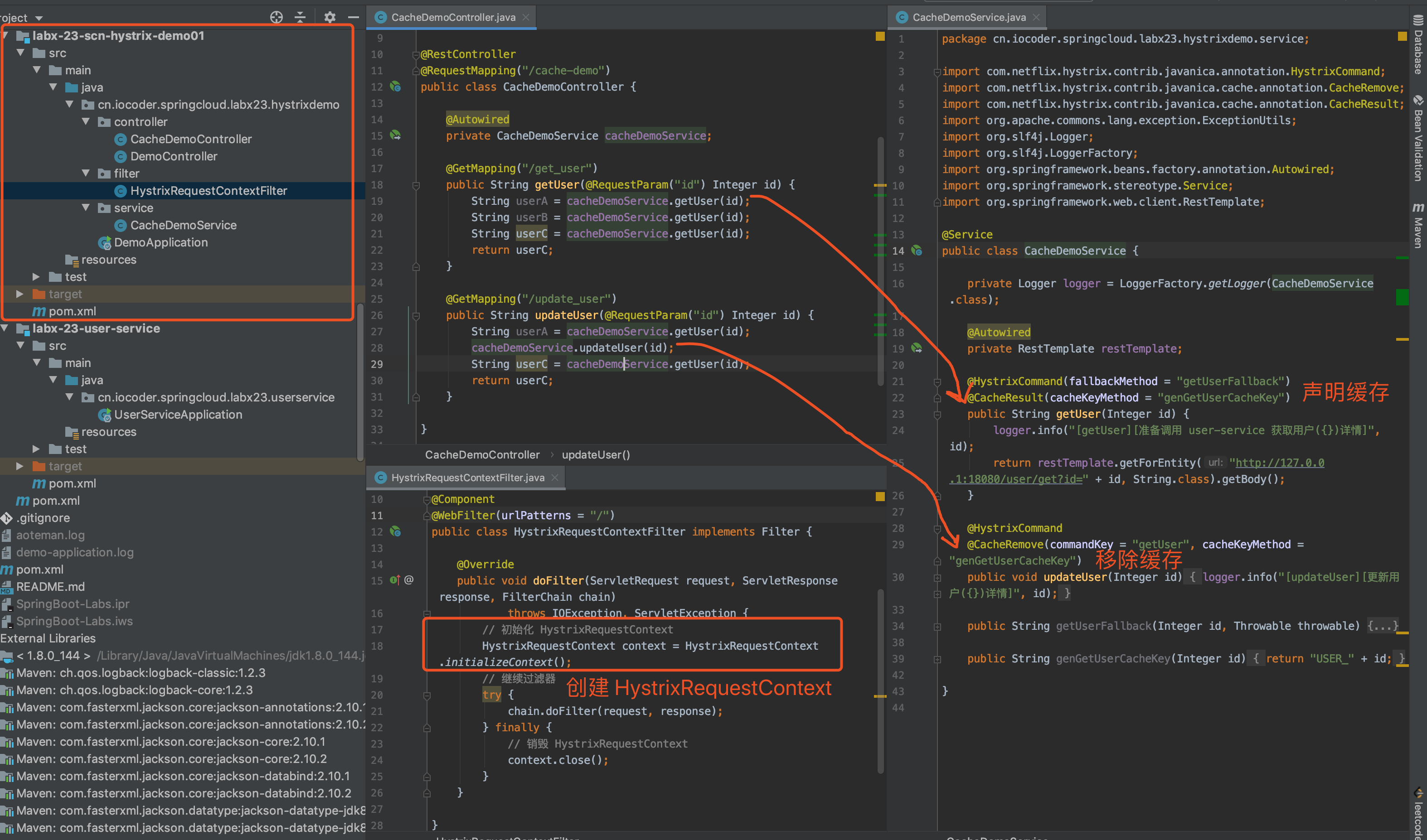1427x840 pixels.
Task: Fold the getUser method in controller
Action: pyautogui.click(x=416, y=185)
